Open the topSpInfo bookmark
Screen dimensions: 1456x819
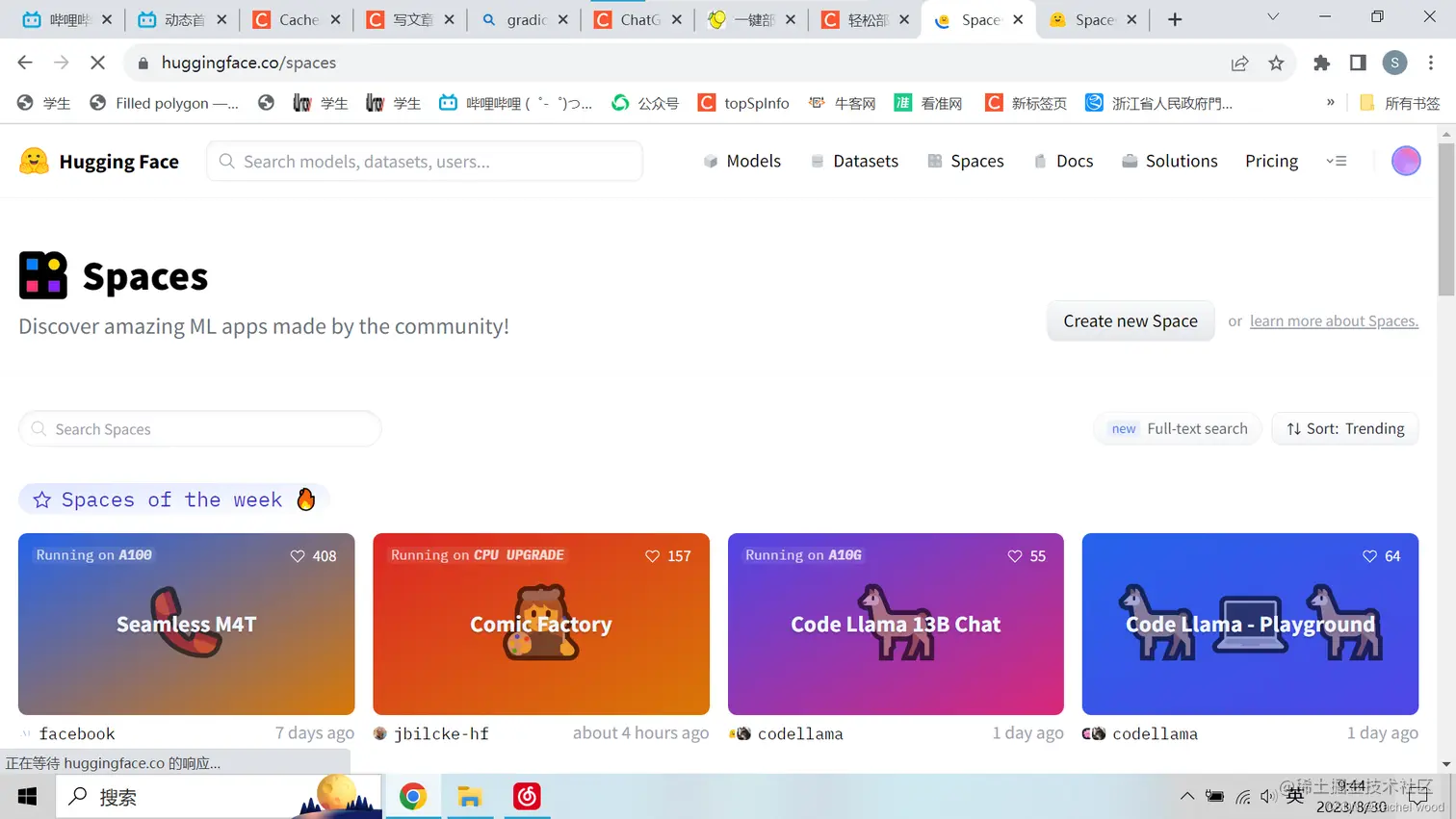(x=743, y=103)
